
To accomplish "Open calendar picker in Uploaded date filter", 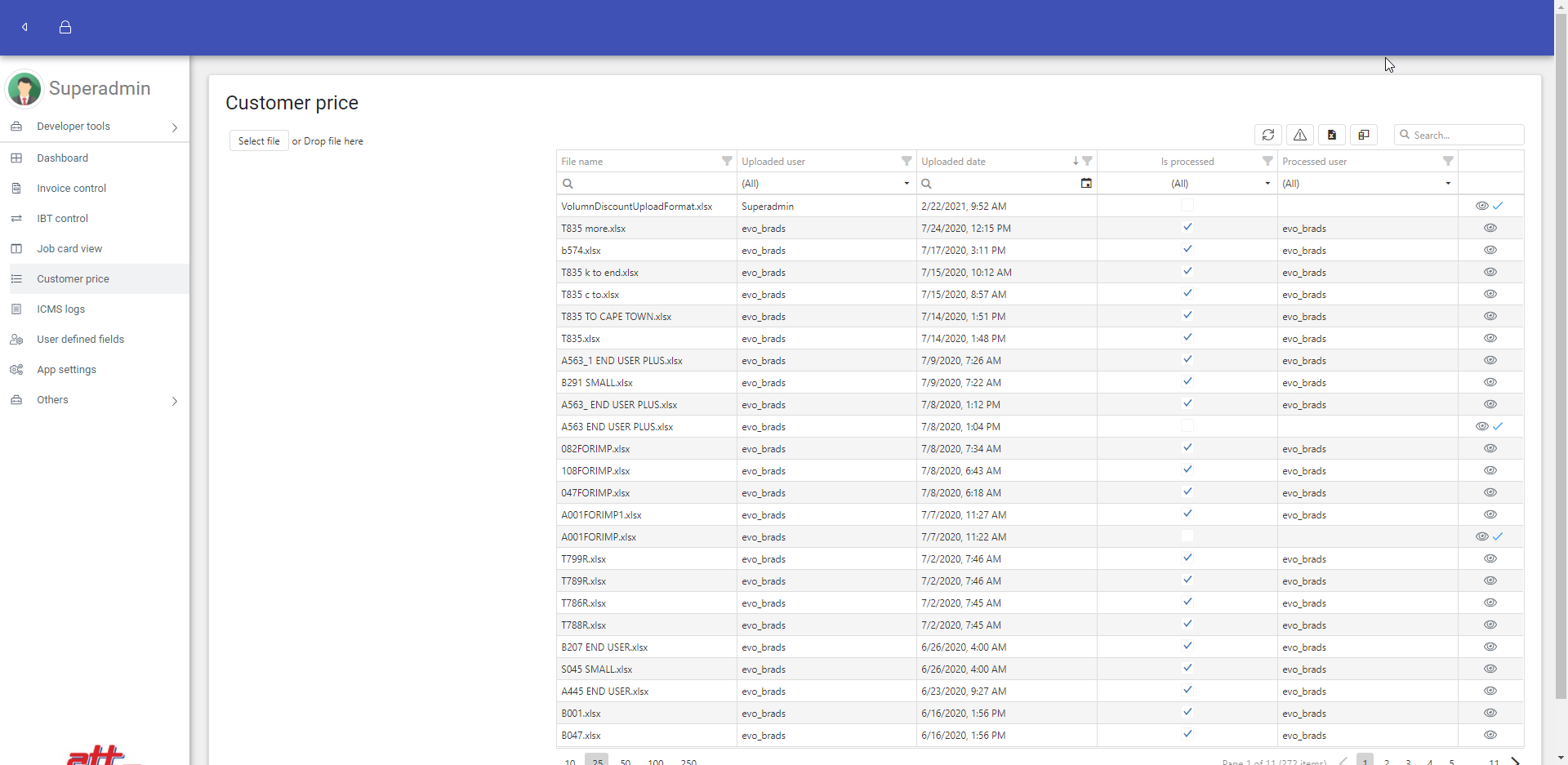I will pos(1086,184).
